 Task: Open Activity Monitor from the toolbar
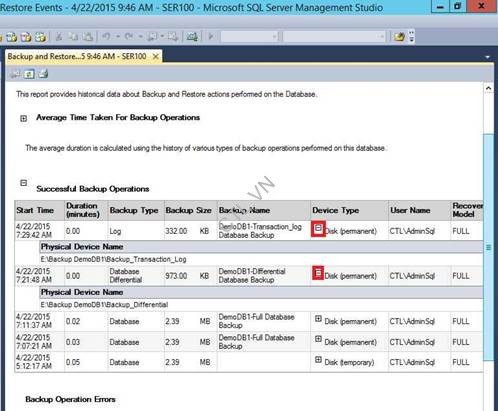[192, 36]
